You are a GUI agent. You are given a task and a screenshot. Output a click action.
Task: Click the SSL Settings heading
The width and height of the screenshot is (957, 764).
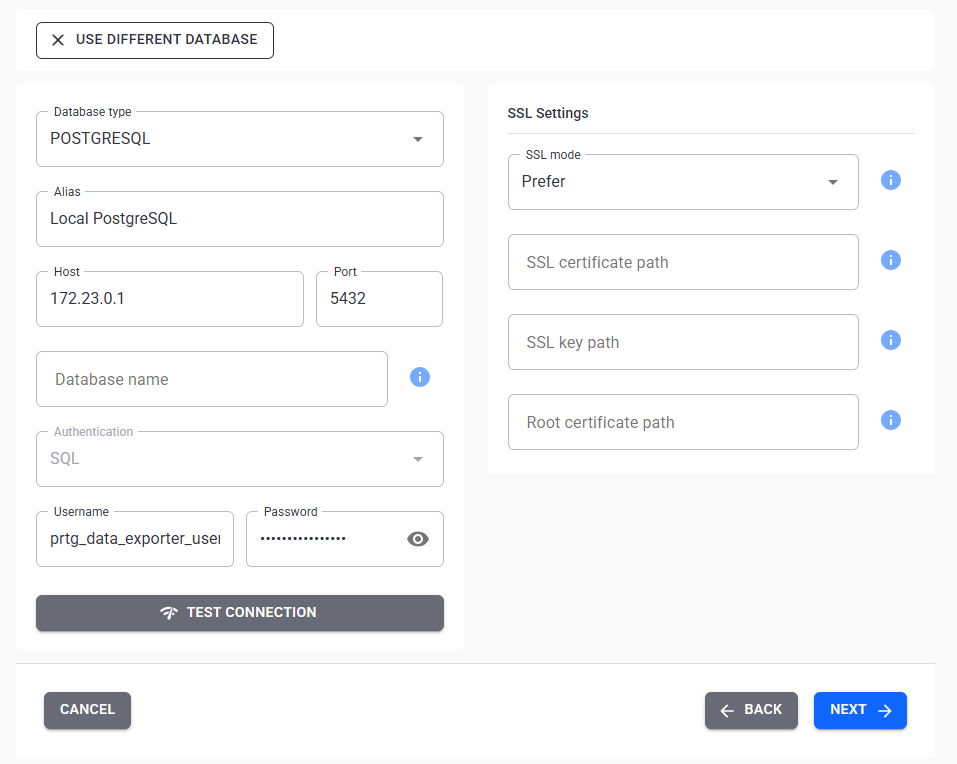(547, 113)
